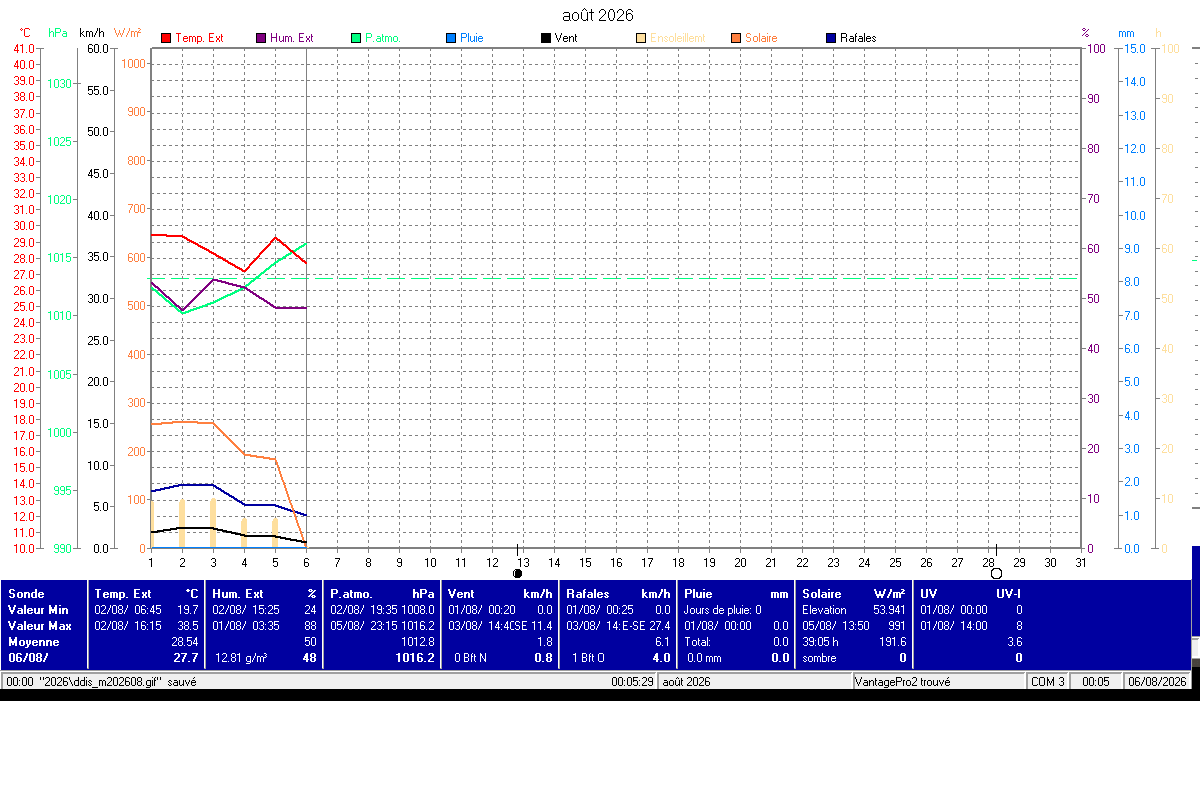Click the '1 Bft O' gust reading
1200x787 pixels.
pos(590,658)
